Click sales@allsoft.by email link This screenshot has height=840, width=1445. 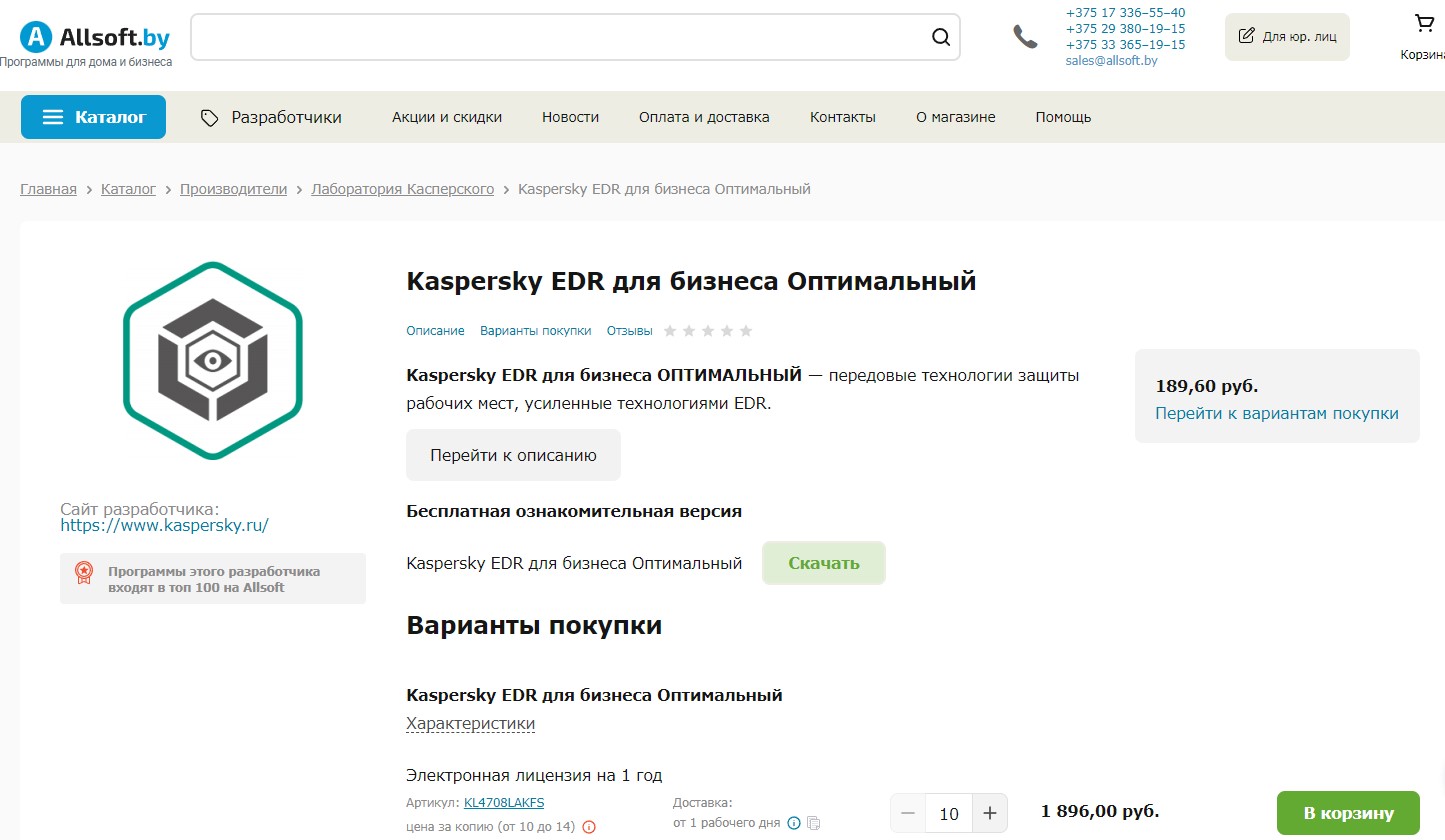point(1111,61)
